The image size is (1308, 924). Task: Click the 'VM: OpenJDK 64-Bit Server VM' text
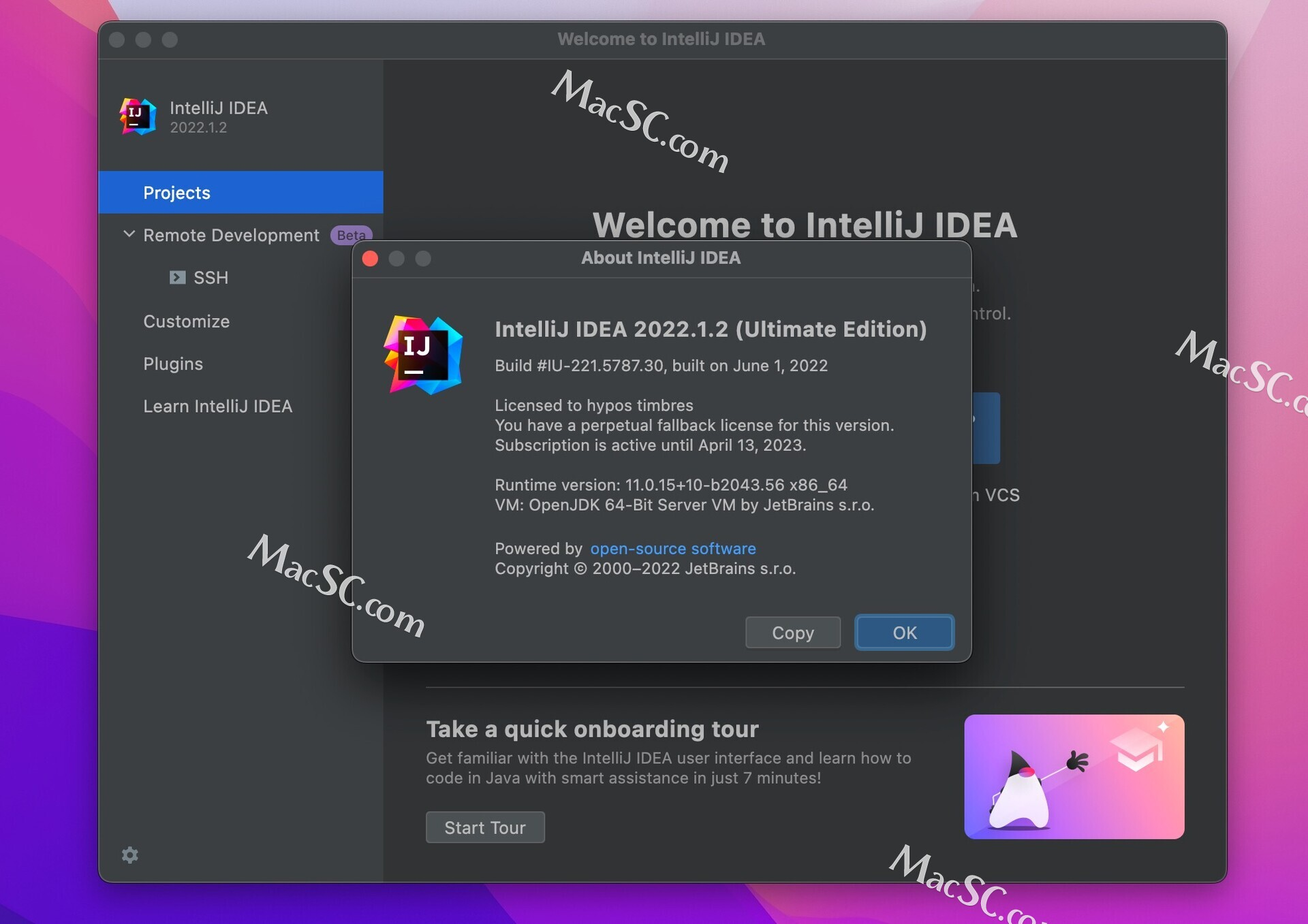pyautogui.click(x=684, y=505)
